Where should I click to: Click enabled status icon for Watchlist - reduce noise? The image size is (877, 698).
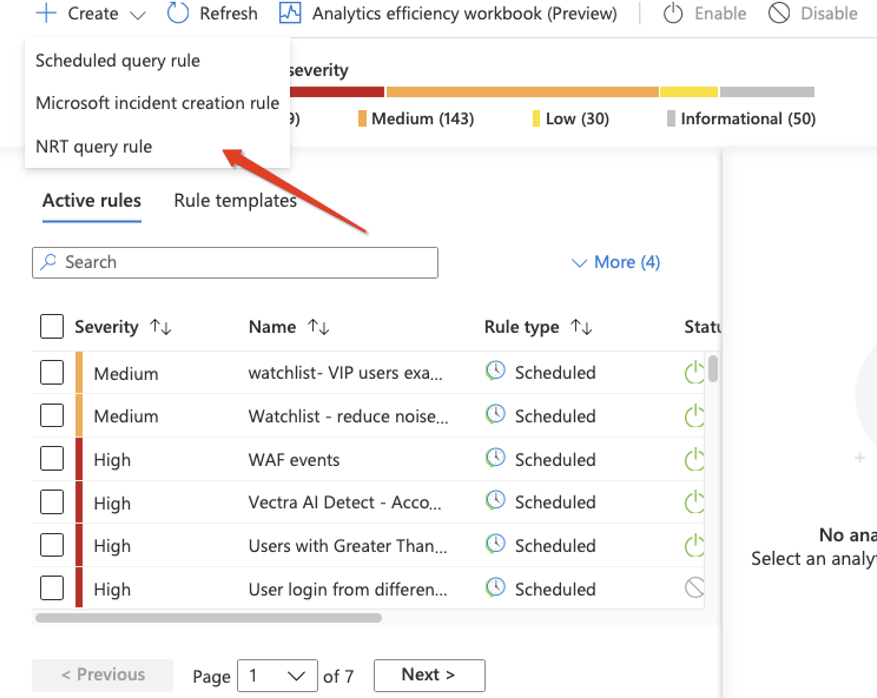pos(694,416)
